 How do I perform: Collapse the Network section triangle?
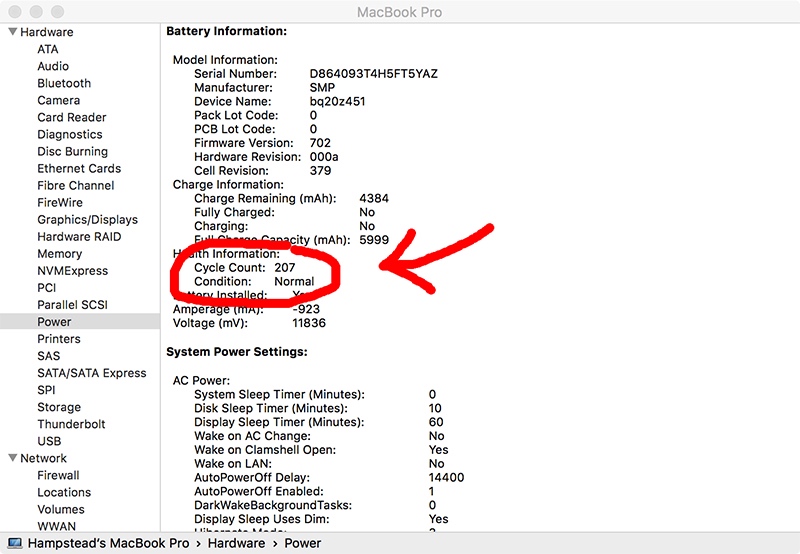13,458
